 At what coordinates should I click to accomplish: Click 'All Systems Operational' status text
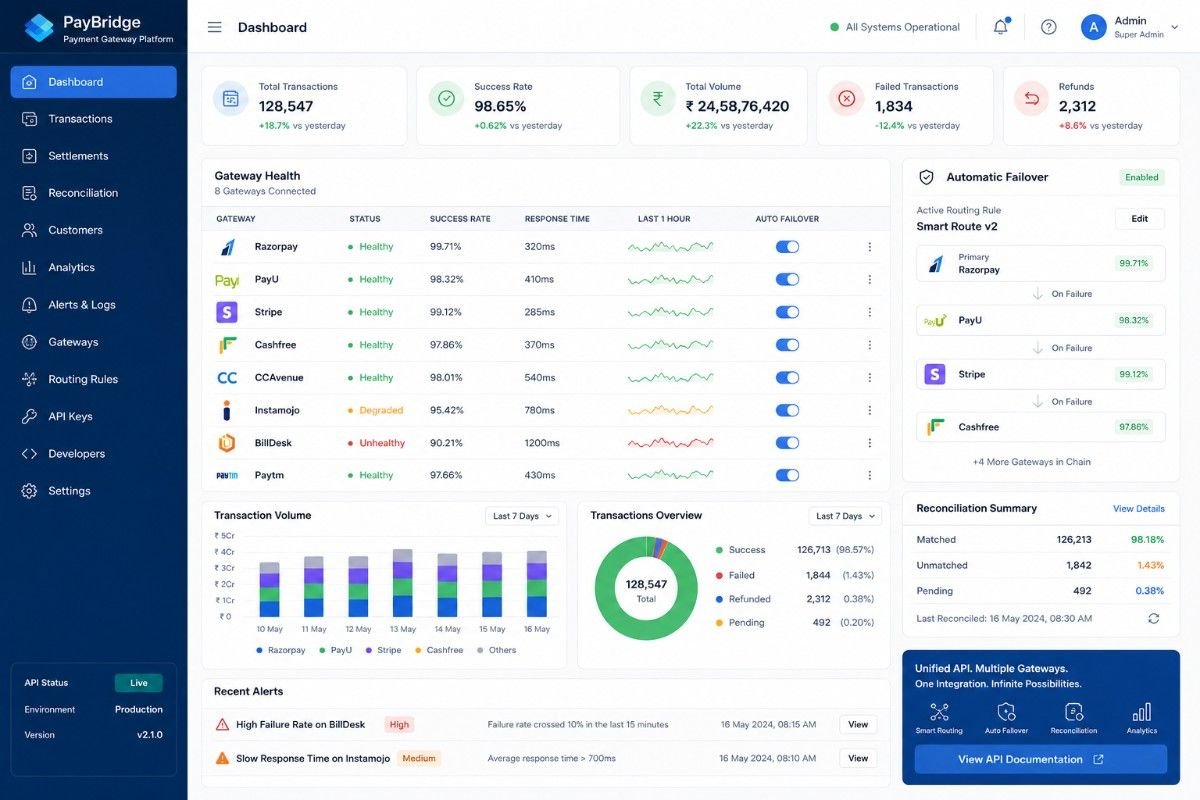pyautogui.click(x=903, y=27)
